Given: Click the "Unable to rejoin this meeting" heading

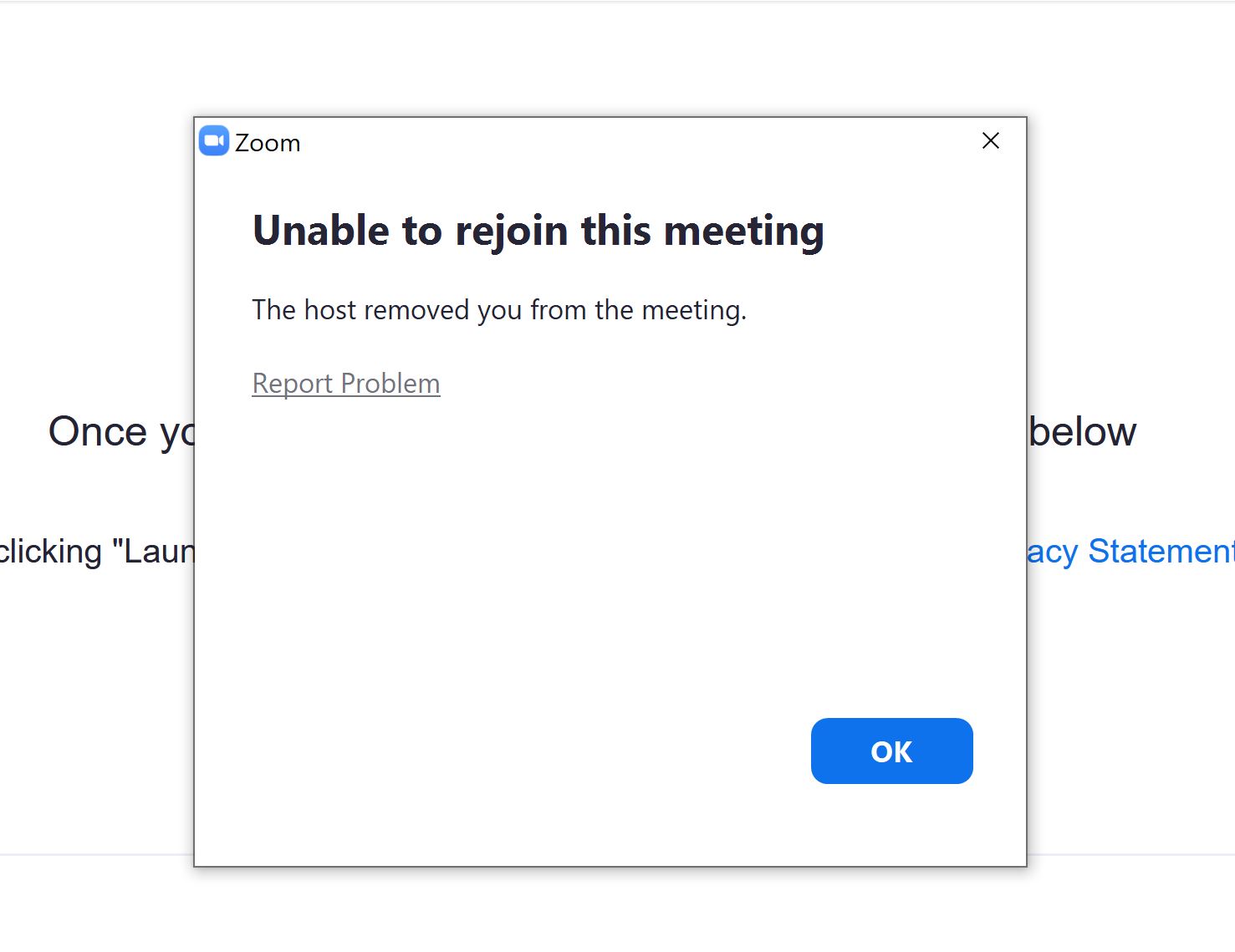Looking at the screenshot, I should [538, 232].
